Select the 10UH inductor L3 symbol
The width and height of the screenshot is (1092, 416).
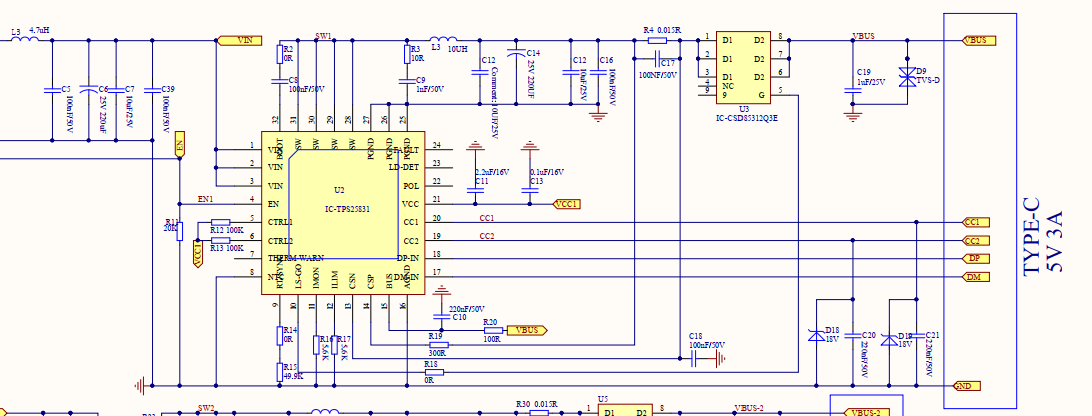[444, 40]
